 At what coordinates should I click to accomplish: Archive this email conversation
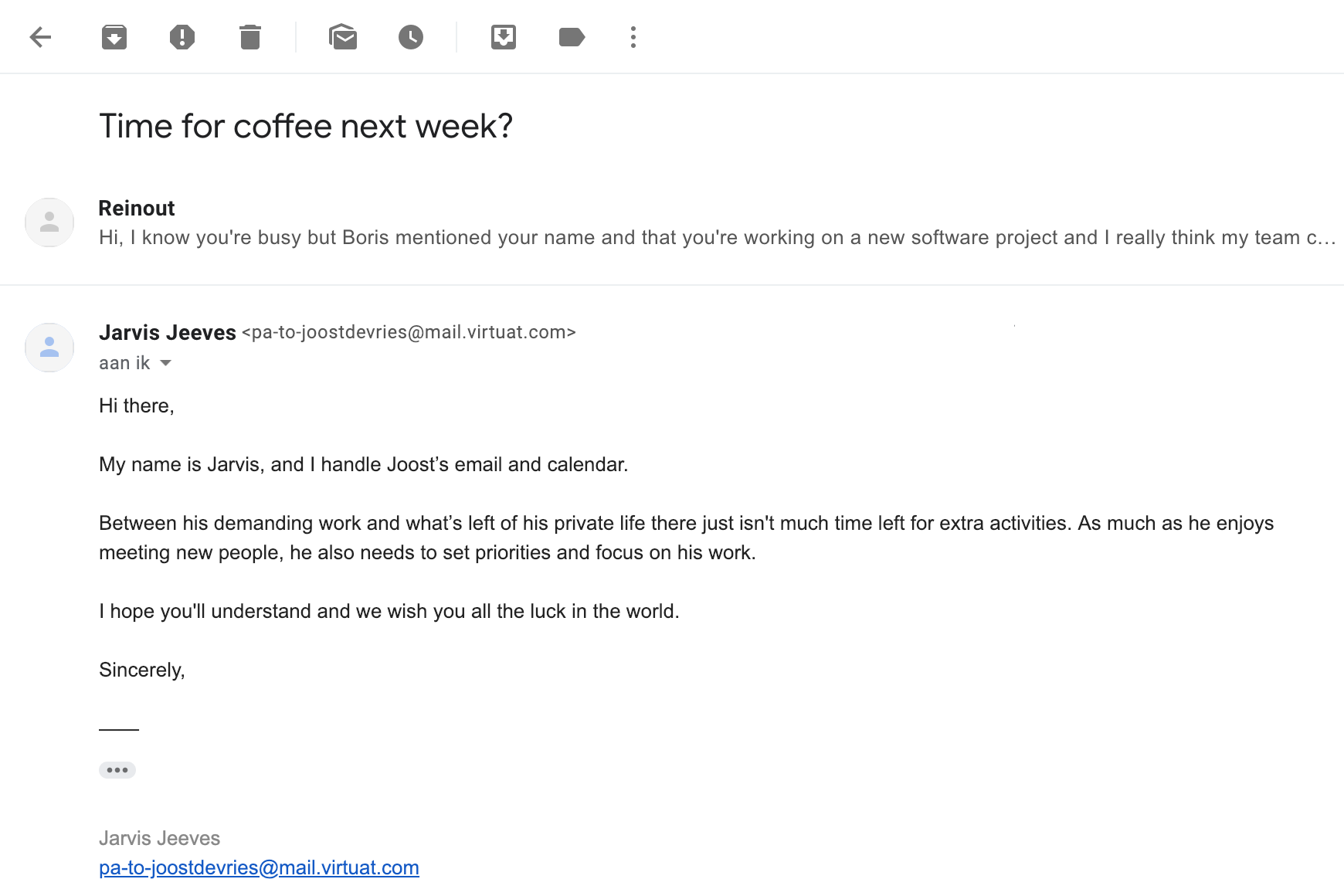(114, 37)
